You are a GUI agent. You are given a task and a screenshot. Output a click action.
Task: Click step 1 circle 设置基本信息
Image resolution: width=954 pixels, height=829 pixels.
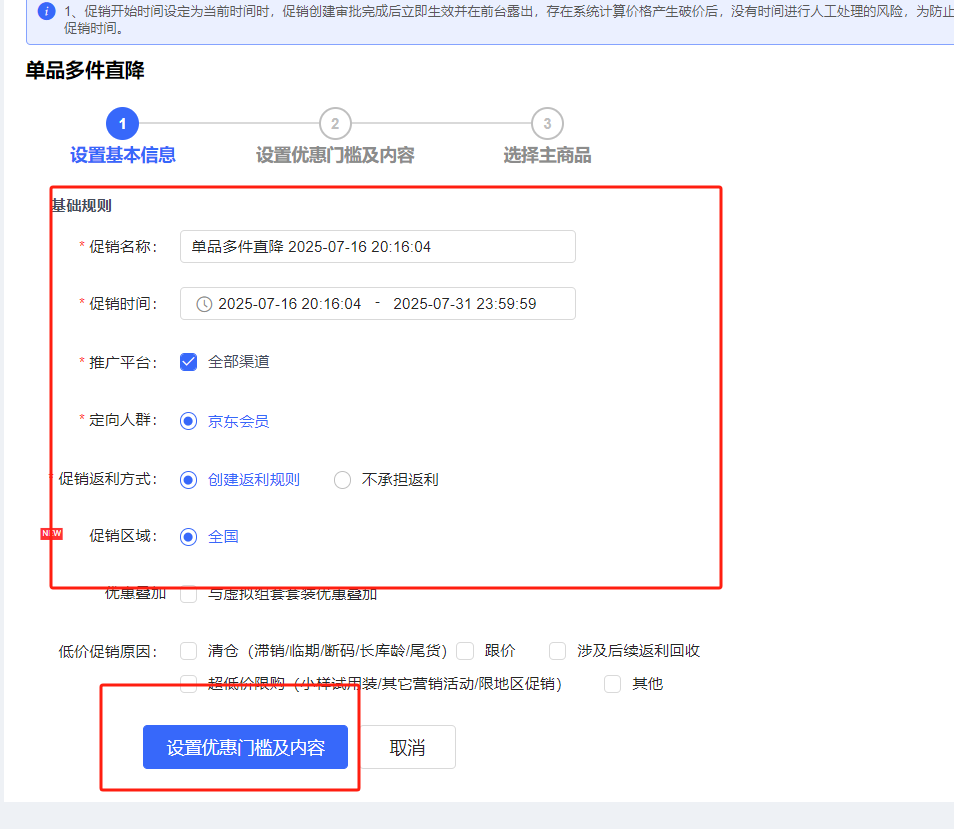[122, 124]
